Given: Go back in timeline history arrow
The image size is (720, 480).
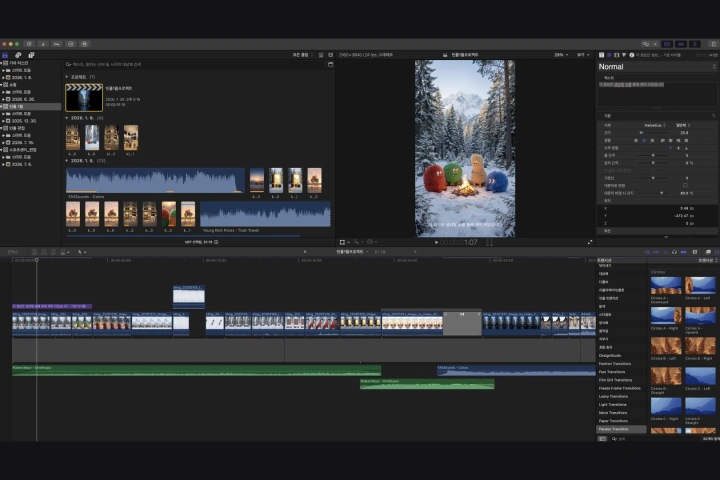Looking at the screenshot, I should [x=305, y=252].
